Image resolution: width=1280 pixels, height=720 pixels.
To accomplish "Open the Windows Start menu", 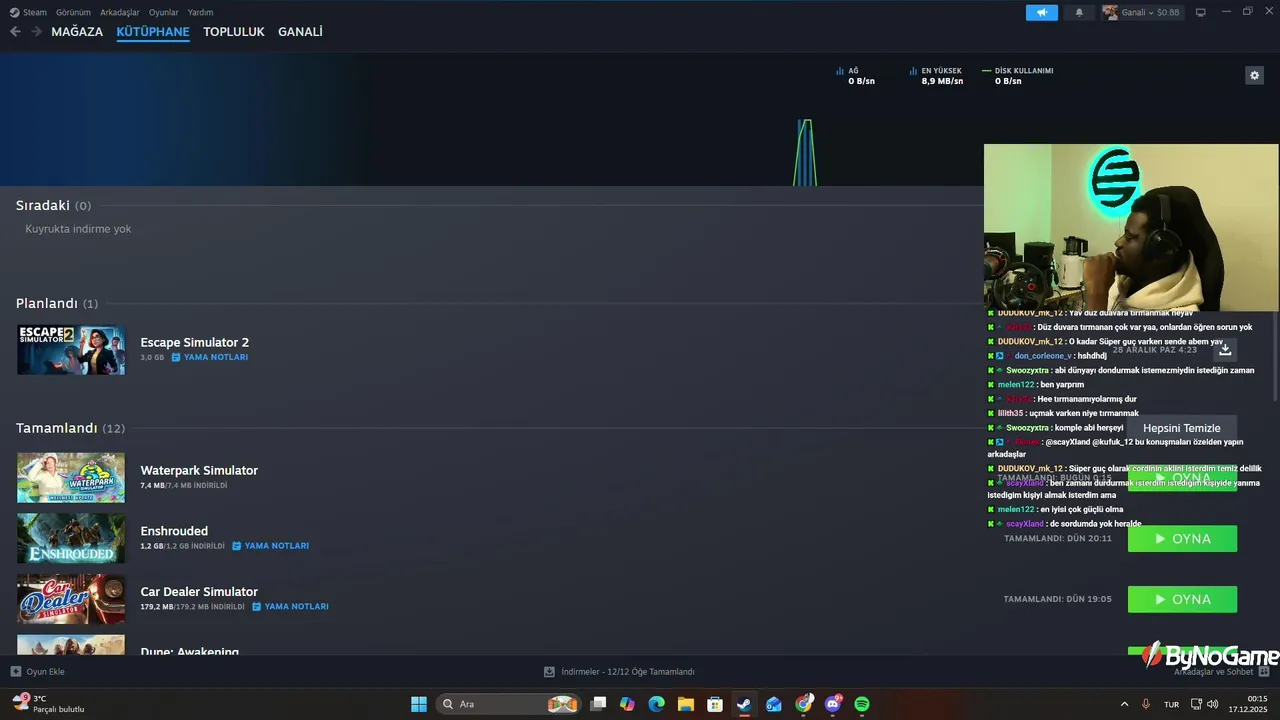I will coord(419,704).
